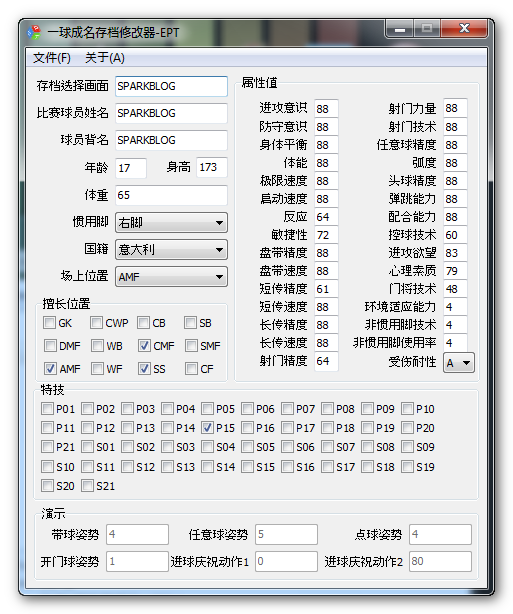Viewport: 513px width, 614px height.
Task: Open the 国籍 dropdown showing 意大利
Action: click(x=171, y=250)
